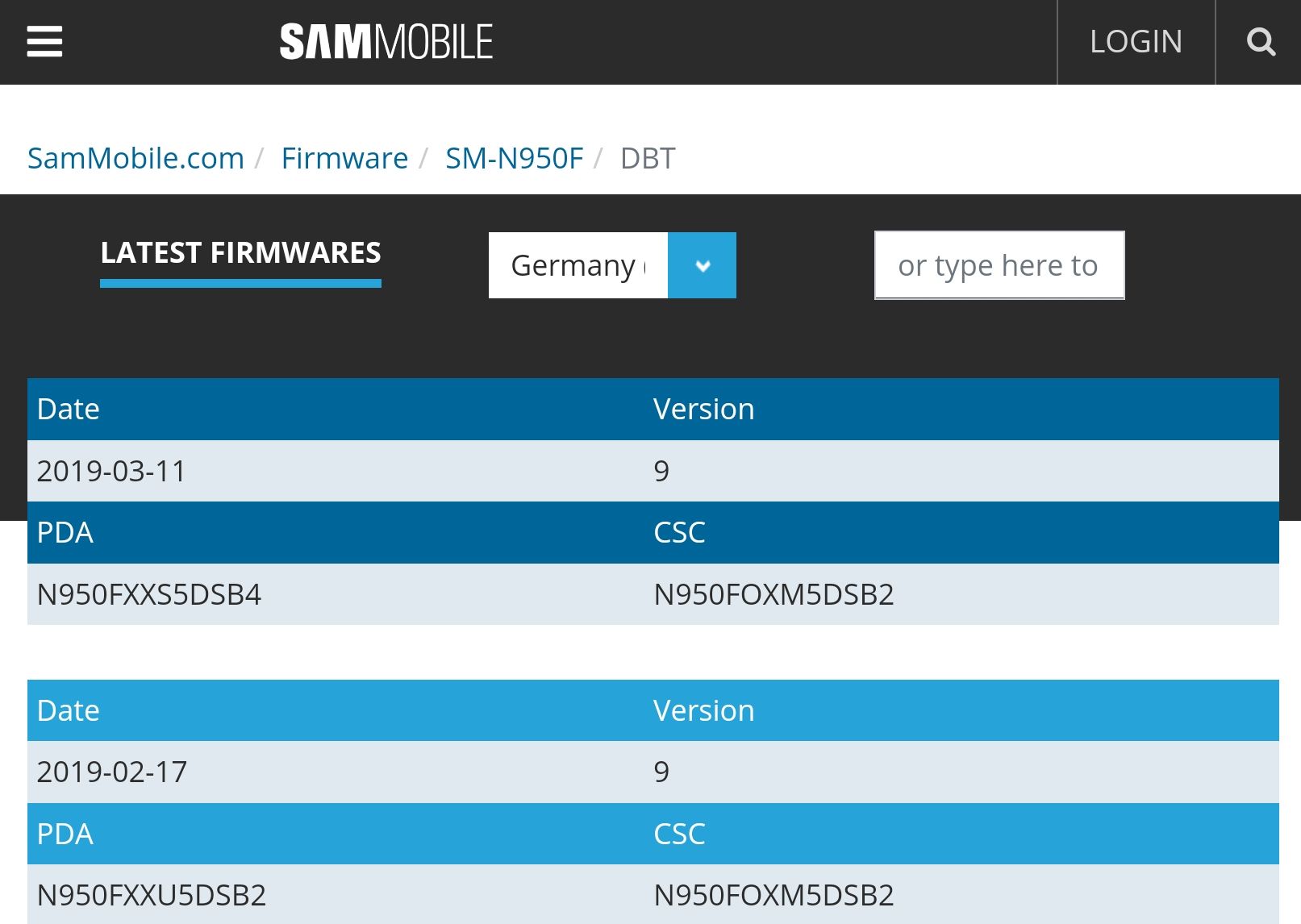Click the date 2019-02-17 cell
Viewport: 1301px width, 924px height.
(112, 772)
